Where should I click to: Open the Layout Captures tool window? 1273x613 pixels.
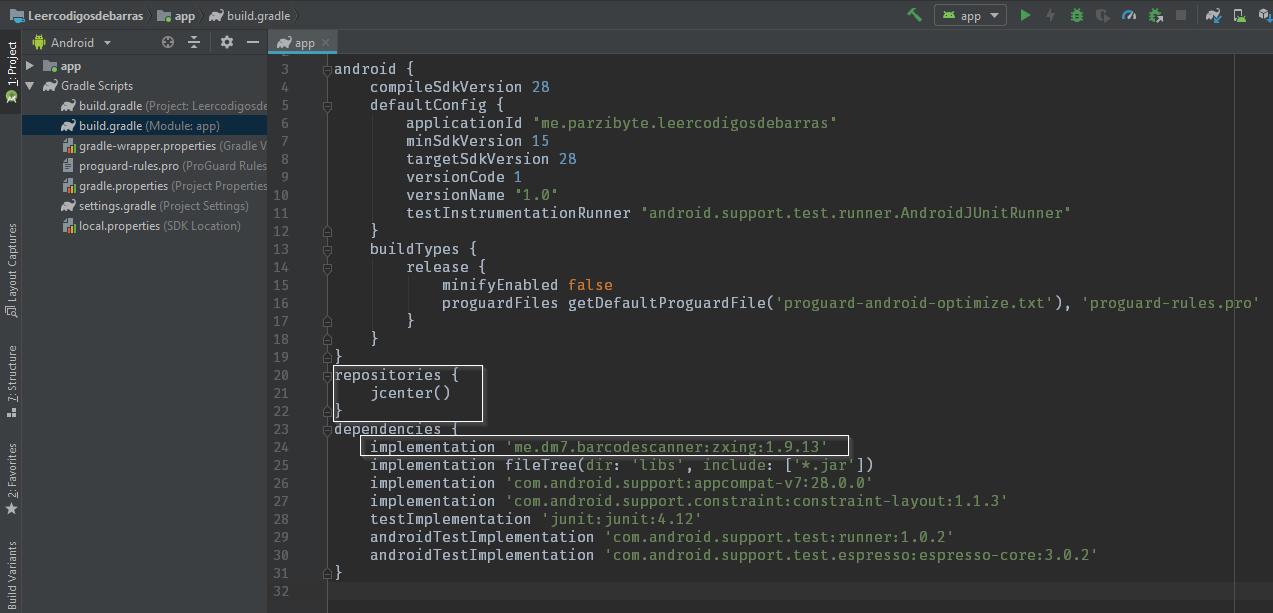pyautogui.click(x=11, y=270)
